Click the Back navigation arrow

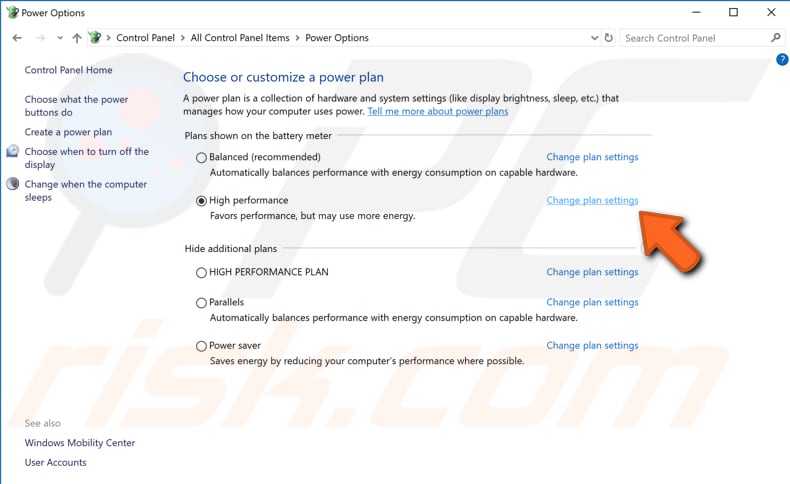(x=17, y=38)
